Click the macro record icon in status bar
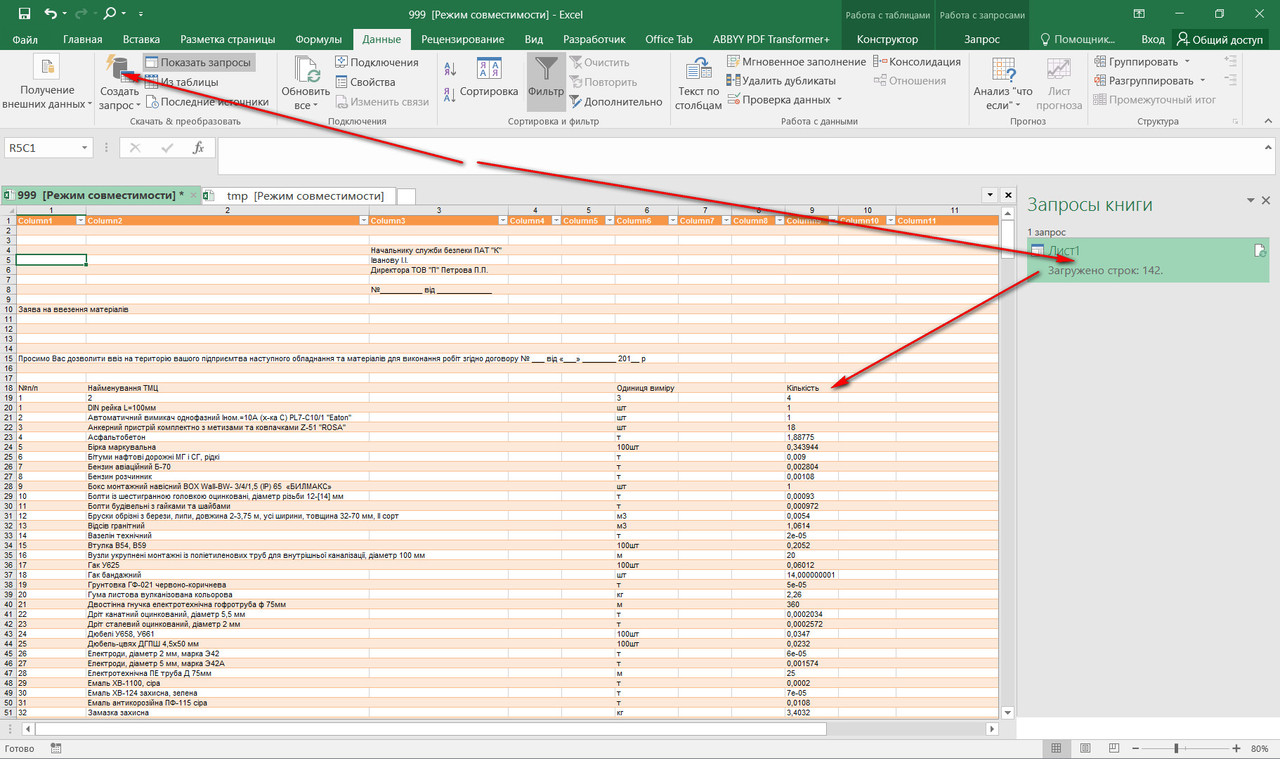The image size is (1280, 759). tap(58, 748)
